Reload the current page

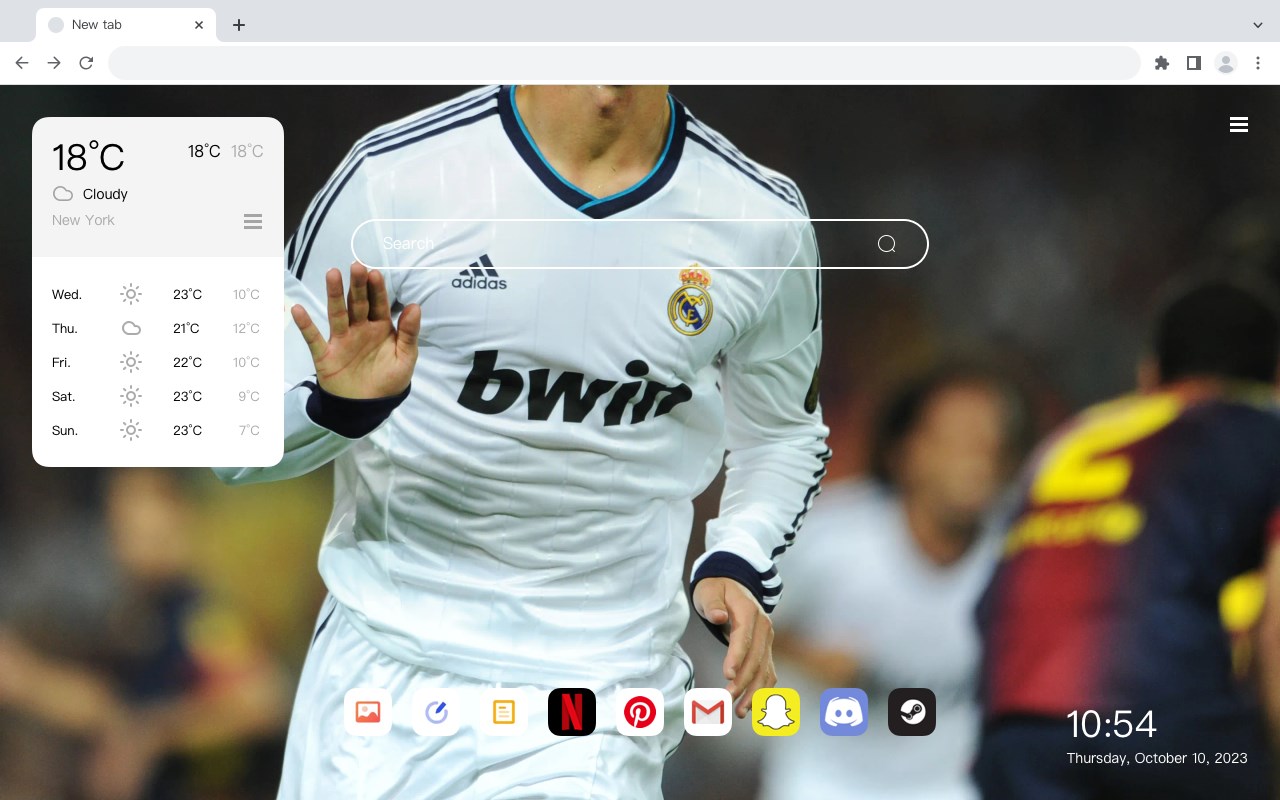[86, 63]
